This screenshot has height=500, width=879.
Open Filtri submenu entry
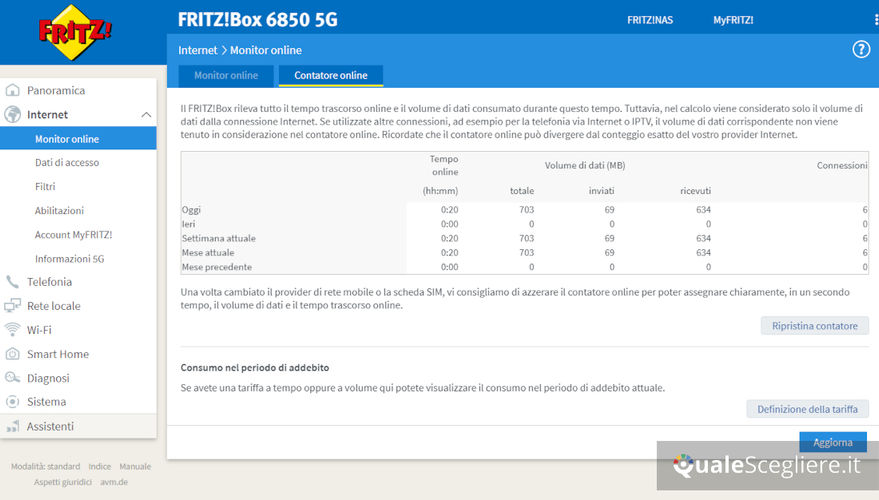(x=45, y=186)
